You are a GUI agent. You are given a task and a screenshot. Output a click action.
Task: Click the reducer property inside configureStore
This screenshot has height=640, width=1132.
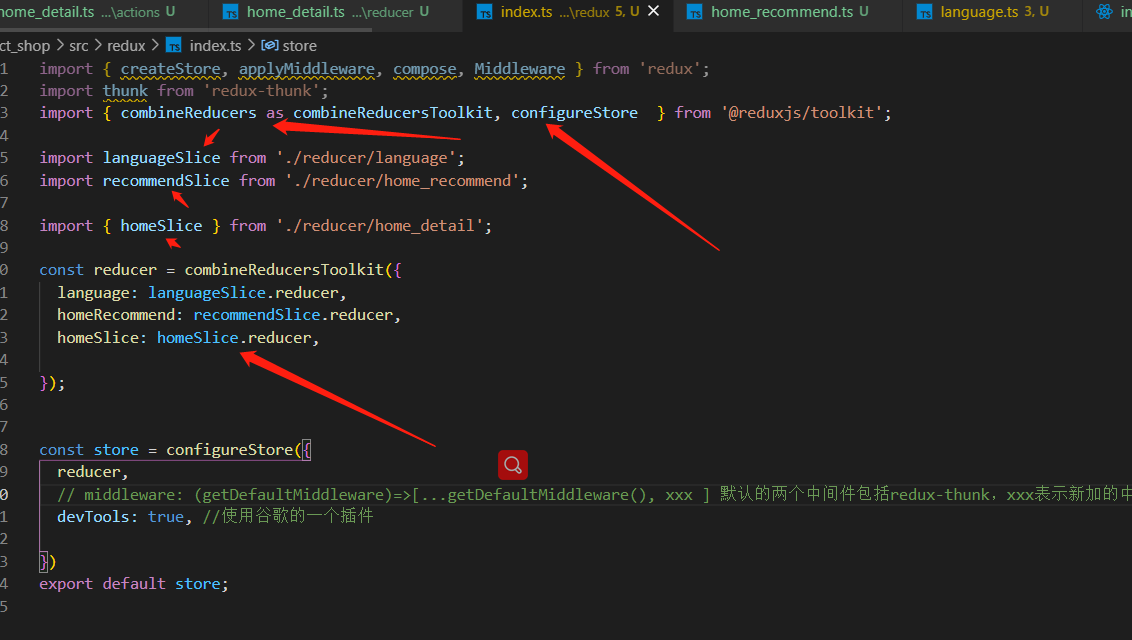[89, 472]
